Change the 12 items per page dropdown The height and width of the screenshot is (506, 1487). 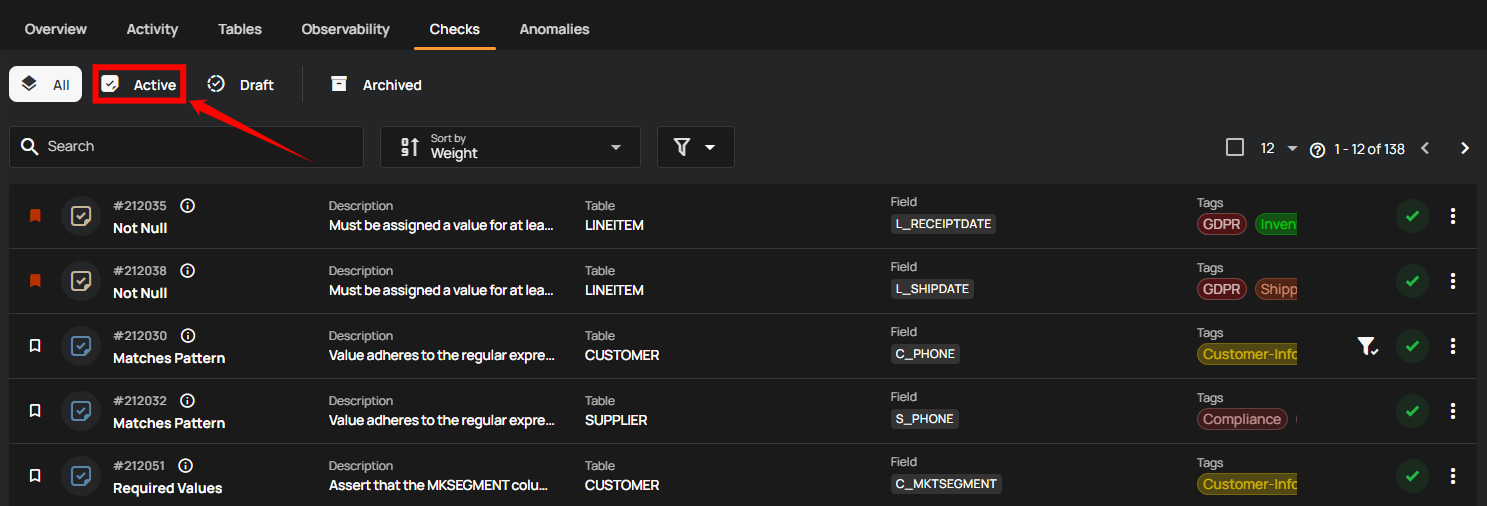pyautogui.click(x=1278, y=148)
